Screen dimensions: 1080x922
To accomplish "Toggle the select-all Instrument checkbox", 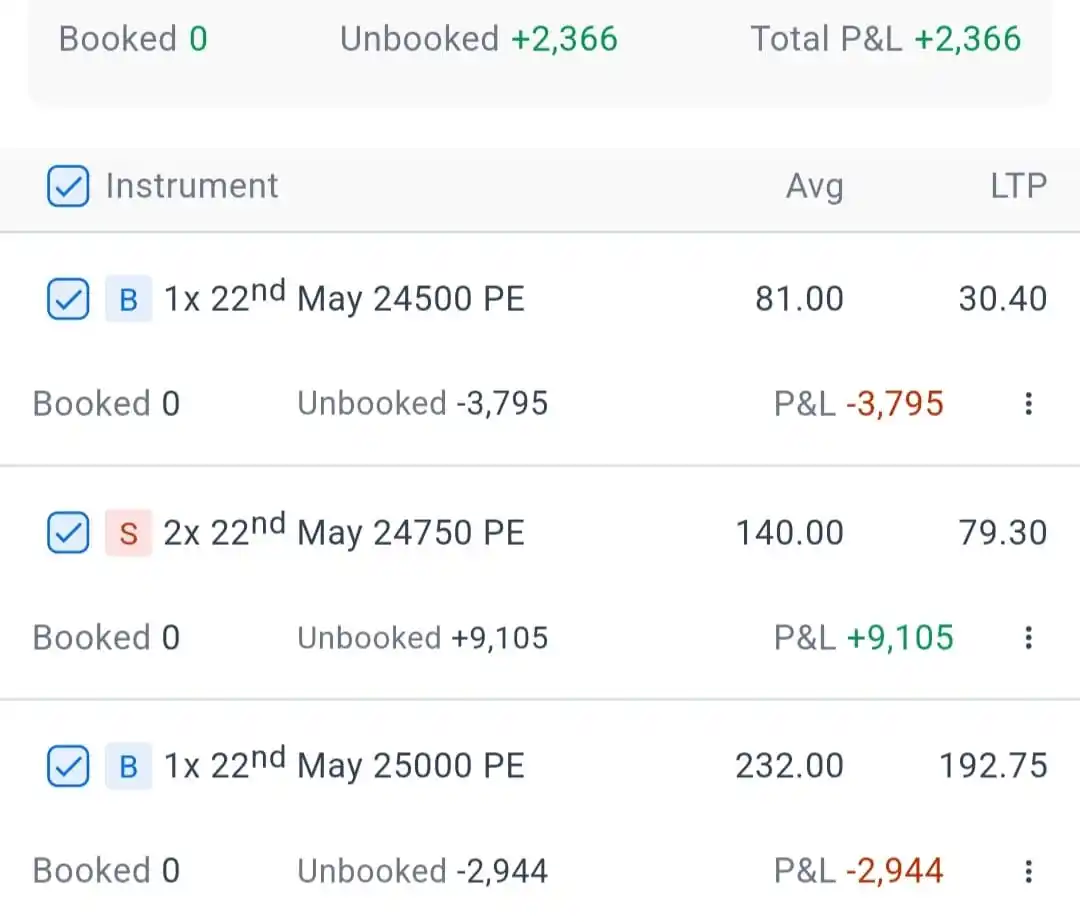I will point(68,187).
